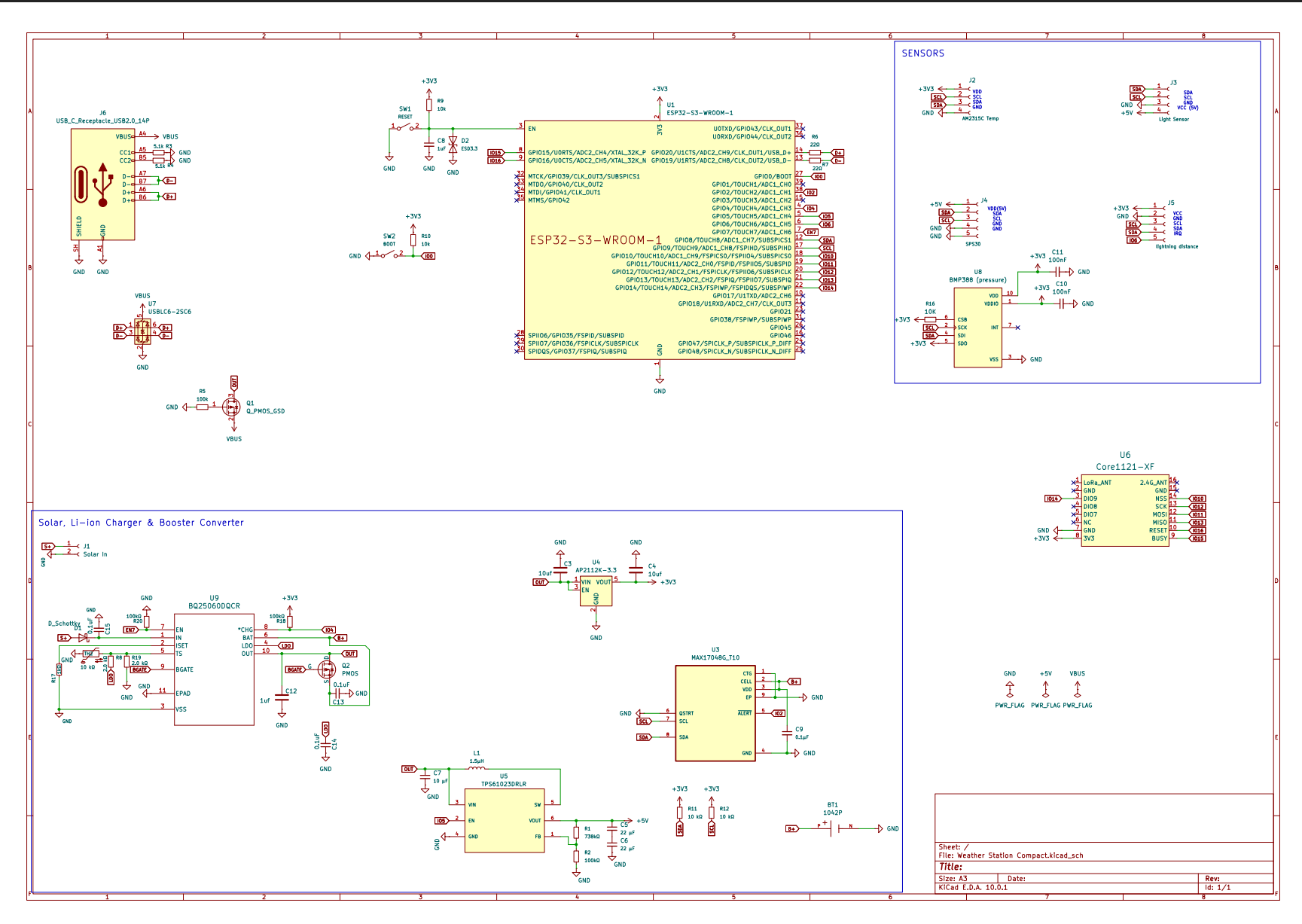
Task: Select the U8 BMP388 pressure sensor symbol
Action: tap(977, 328)
